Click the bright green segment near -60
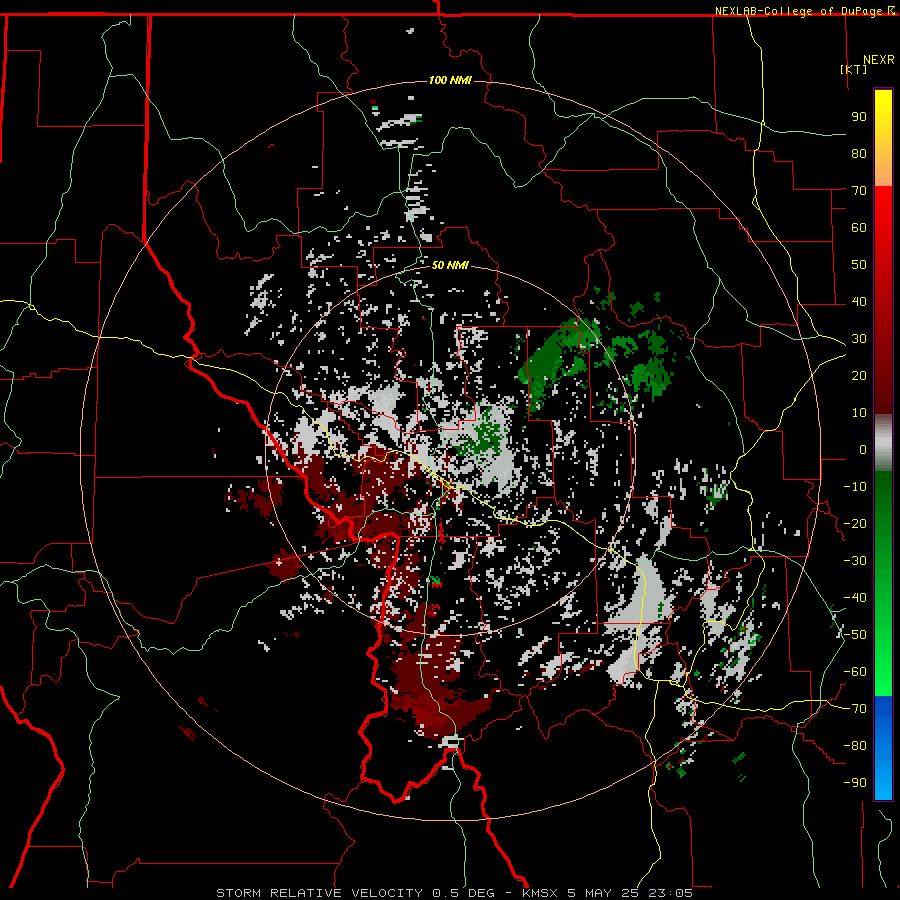This screenshot has height=900, width=900. tap(883, 672)
